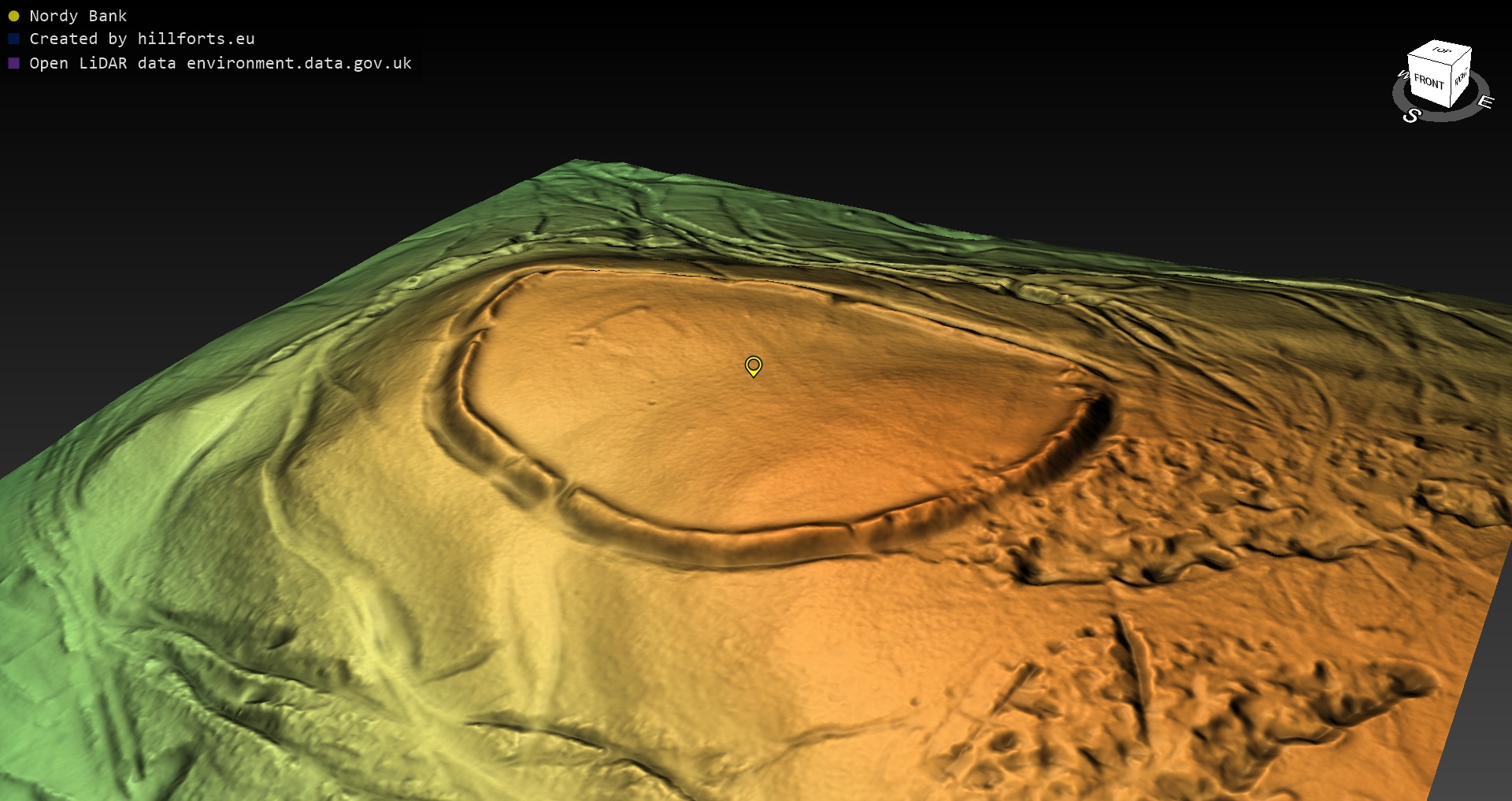The height and width of the screenshot is (801, 1512).
Task: Snap to the FRONT face of the view cube
Action: pyautogui.click(x=1428, y=81)
